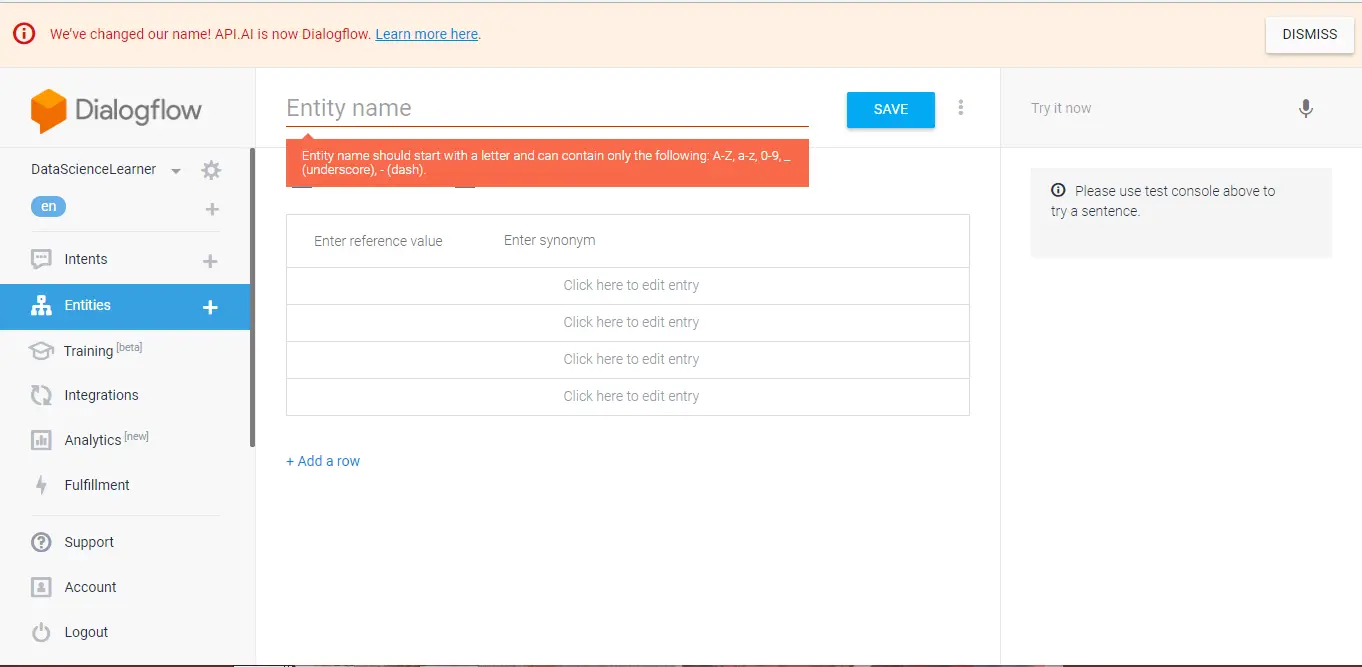
Task: Save the entity with SAVE button
Action: [x=891, y=110]
